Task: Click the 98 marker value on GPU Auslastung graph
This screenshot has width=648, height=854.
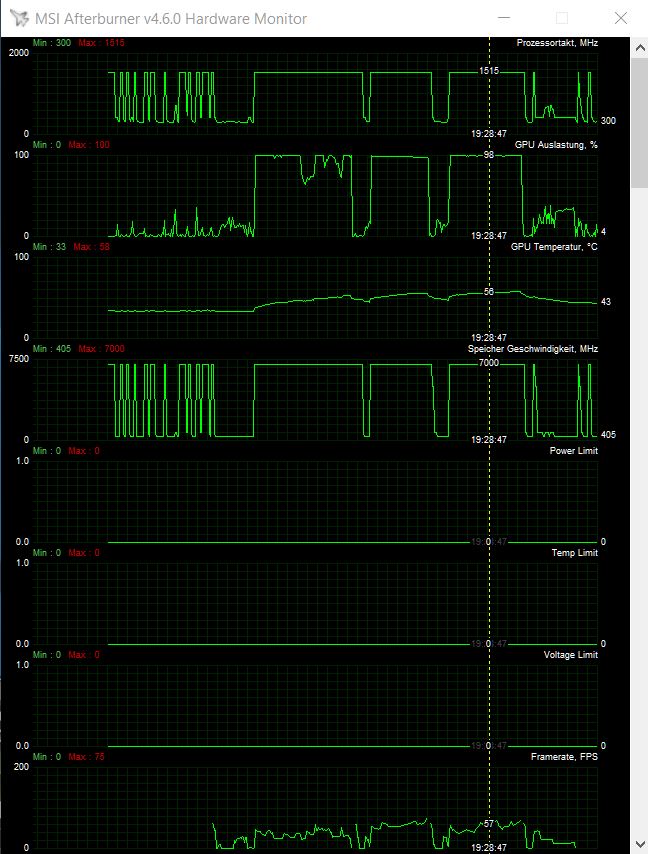Action: point(488,155)
